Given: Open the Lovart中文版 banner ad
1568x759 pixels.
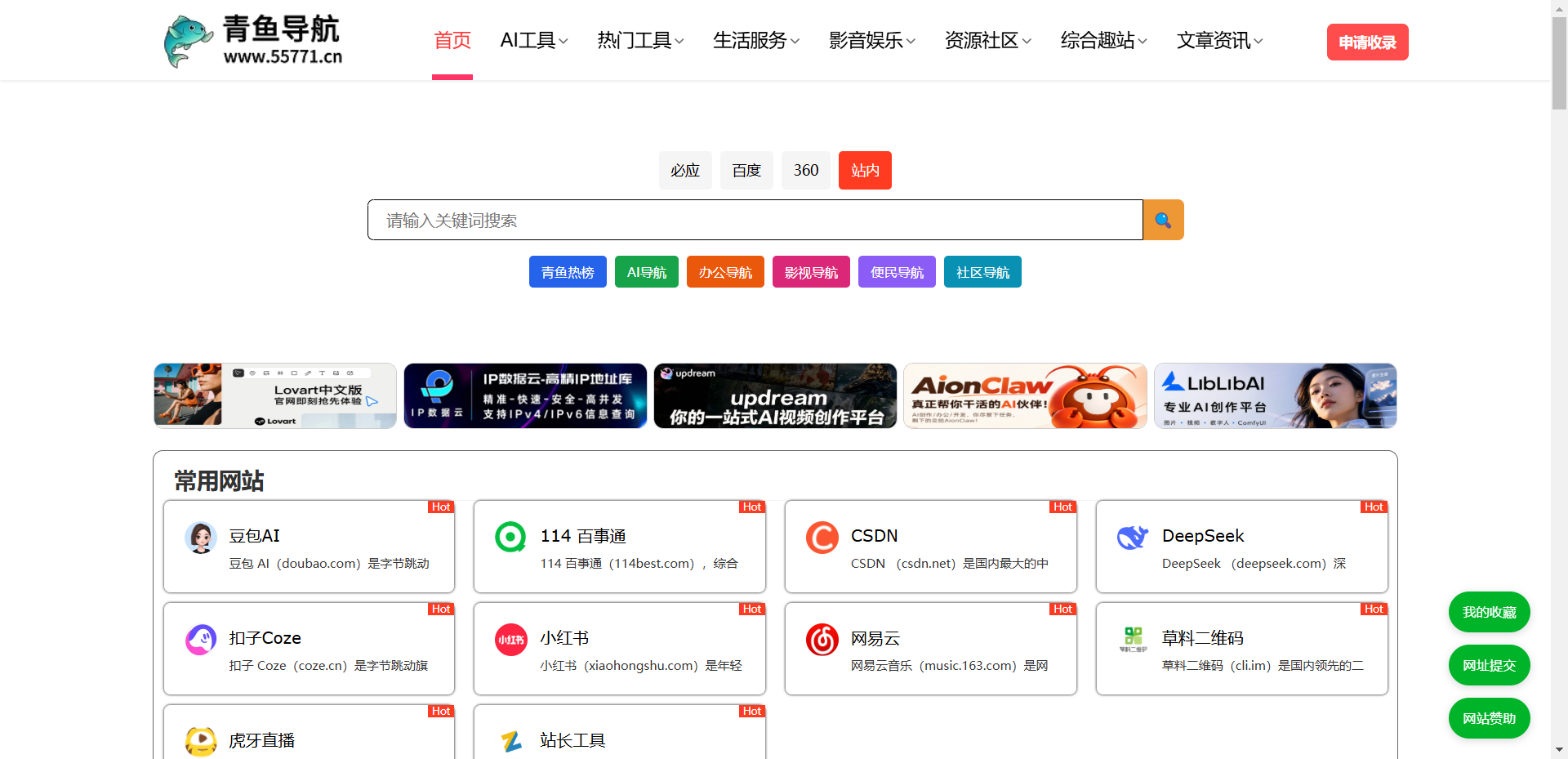Looking at the screenshot, I should pos(275,395).
